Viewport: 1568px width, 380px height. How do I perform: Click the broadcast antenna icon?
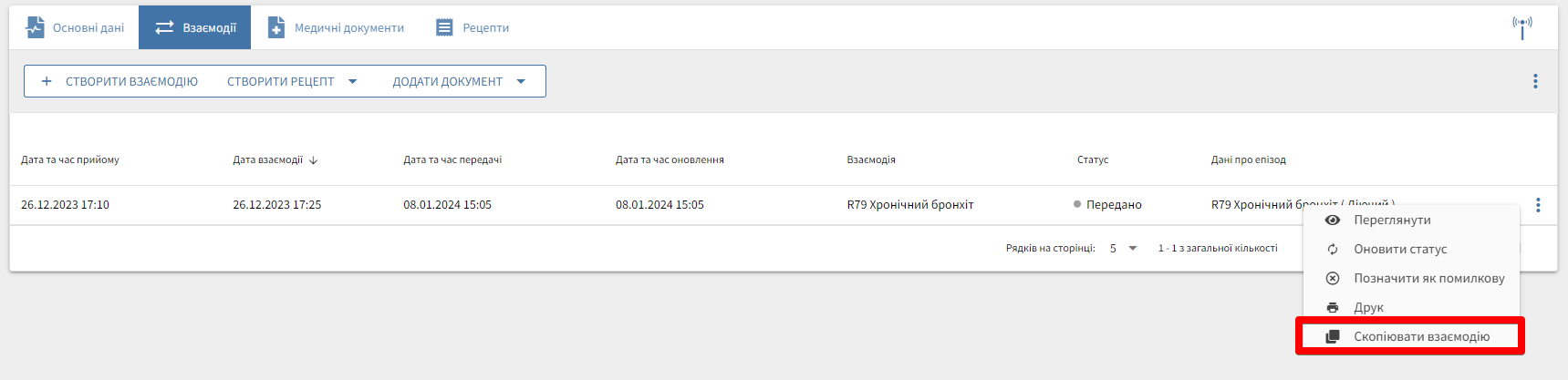coord(1521,26)
